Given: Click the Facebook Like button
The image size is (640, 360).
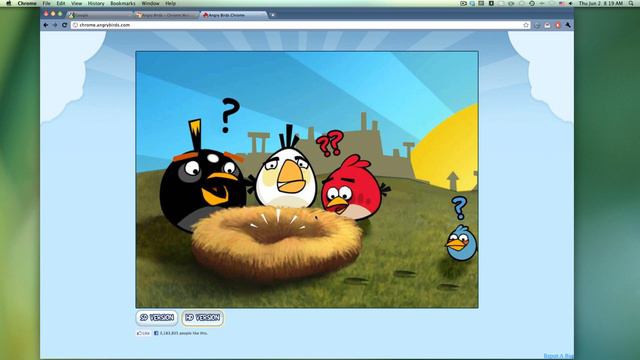Looking at the screenshot, I should point(143,333).
